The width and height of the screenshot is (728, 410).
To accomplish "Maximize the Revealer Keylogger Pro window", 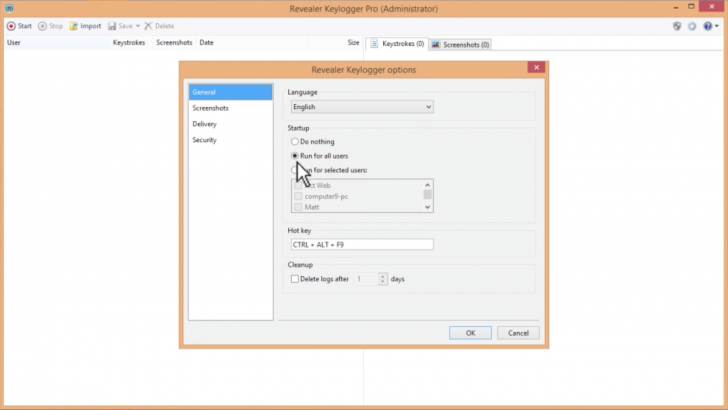I will pyautogui.click(x=691, y=7).
